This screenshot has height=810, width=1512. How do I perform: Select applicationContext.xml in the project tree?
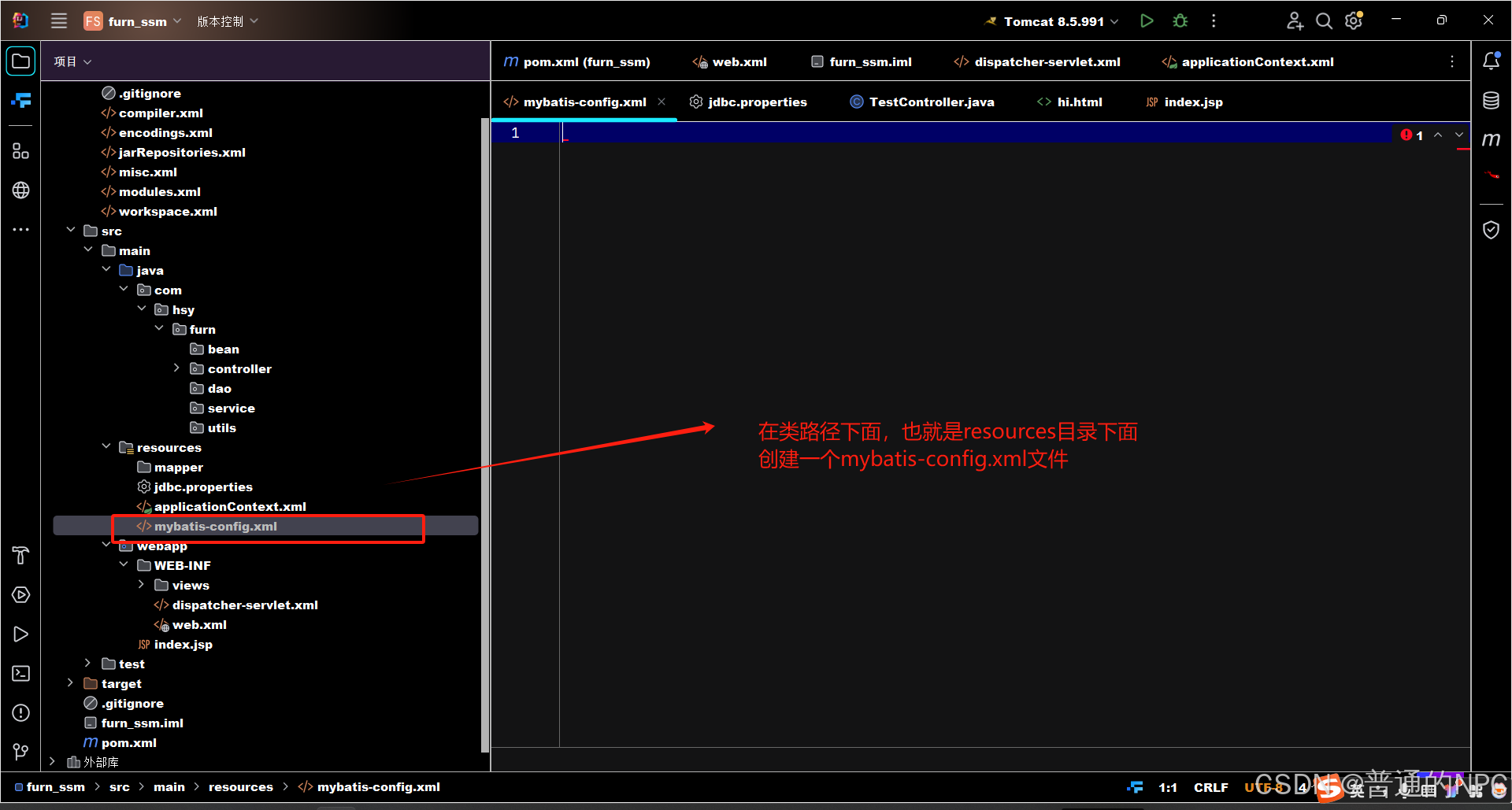[230, 506]
